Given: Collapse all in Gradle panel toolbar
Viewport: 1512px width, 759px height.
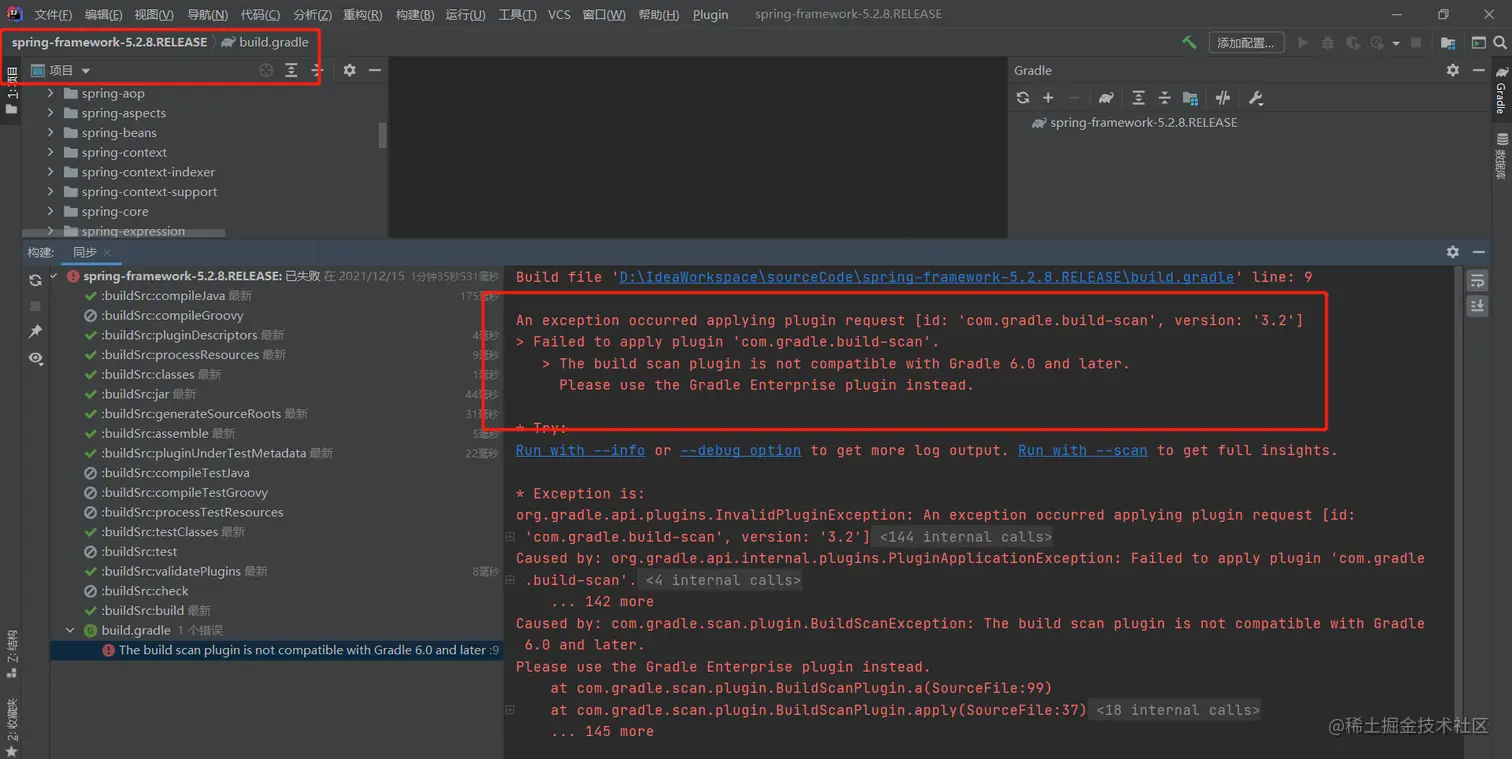Looking at the screenshot, I should tap(1164, 98).
